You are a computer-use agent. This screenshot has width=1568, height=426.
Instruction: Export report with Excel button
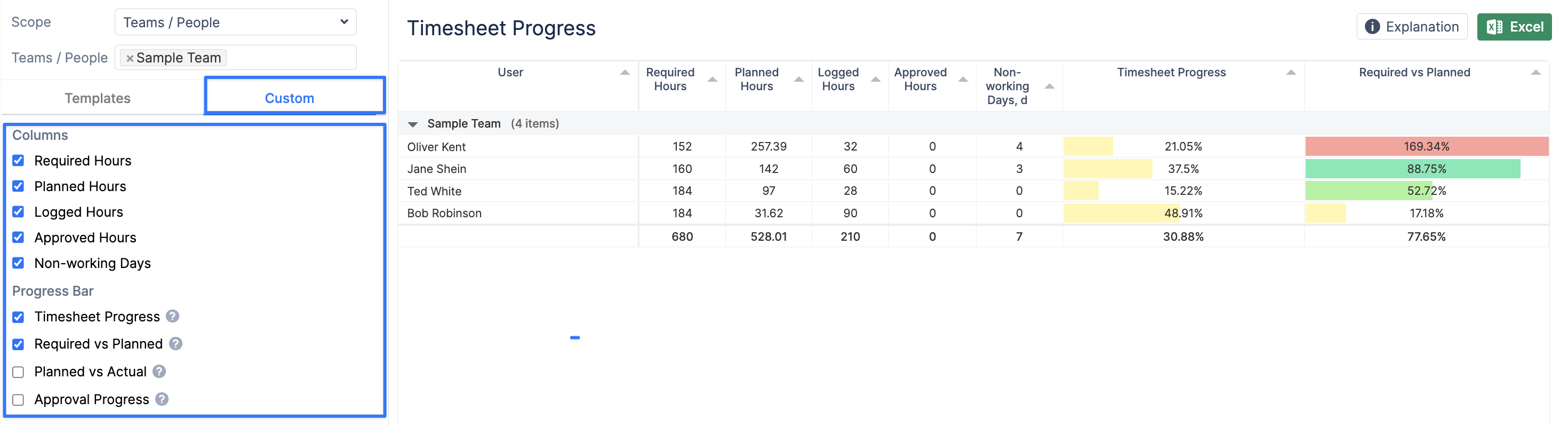click(x=1514, y=27)
